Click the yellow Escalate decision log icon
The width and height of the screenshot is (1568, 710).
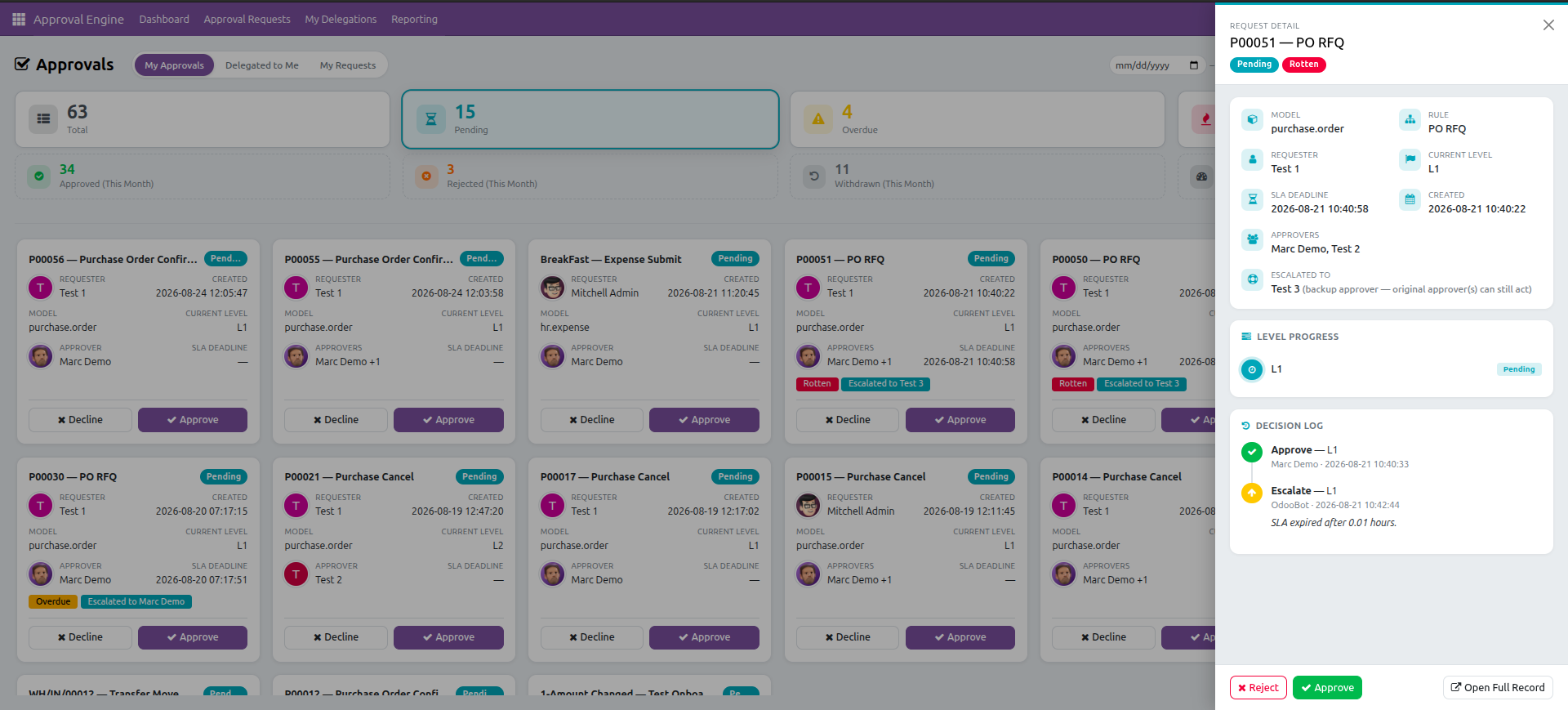click(x=1252, y=493)
